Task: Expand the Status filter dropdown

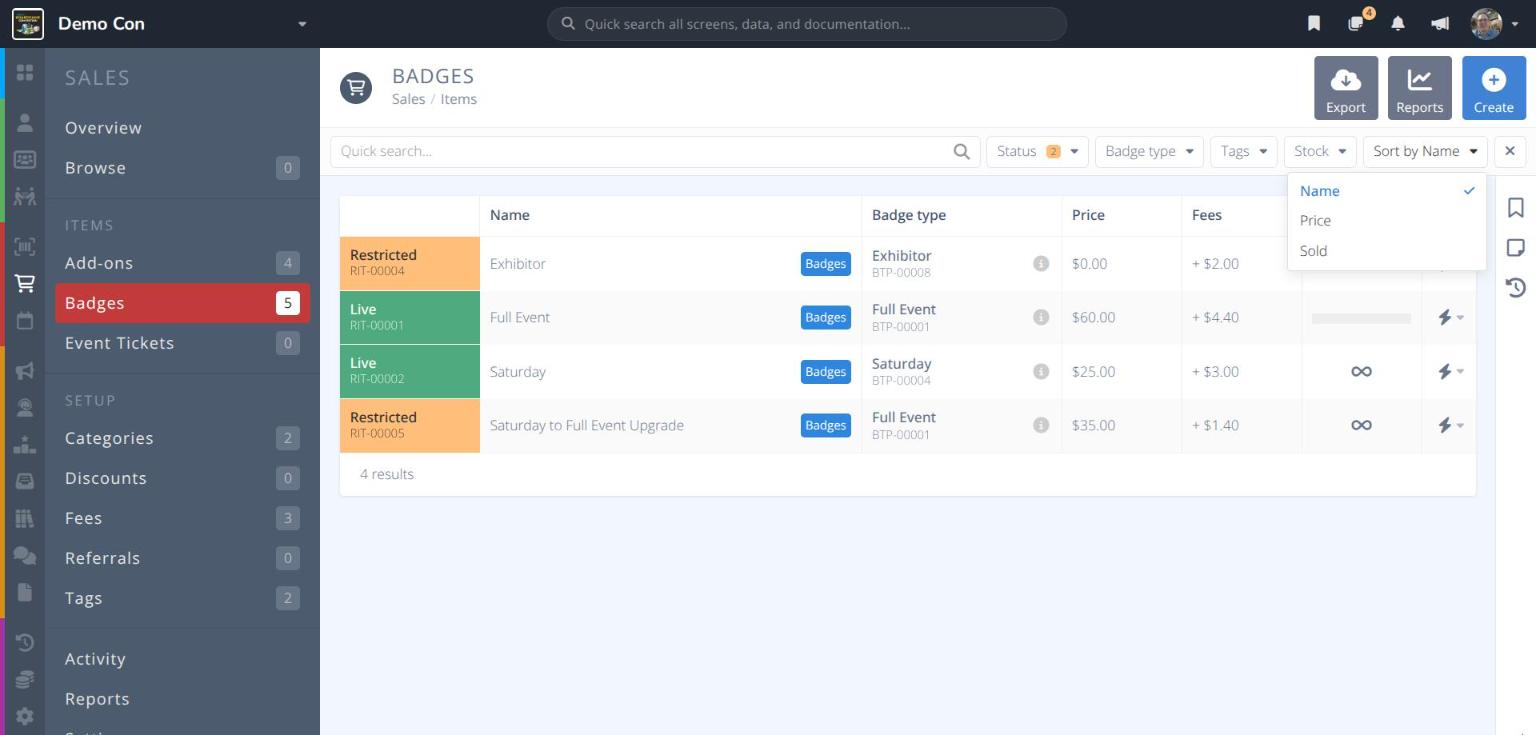Action: 1037,152
